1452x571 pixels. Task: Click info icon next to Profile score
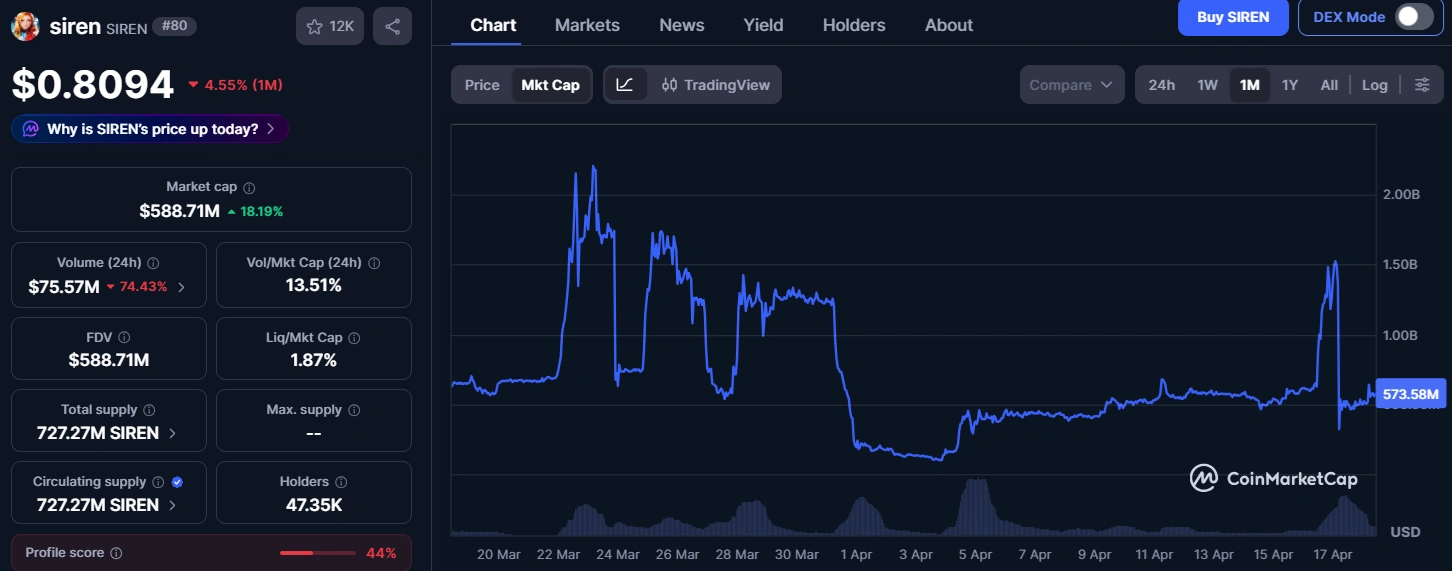point(116,553)
